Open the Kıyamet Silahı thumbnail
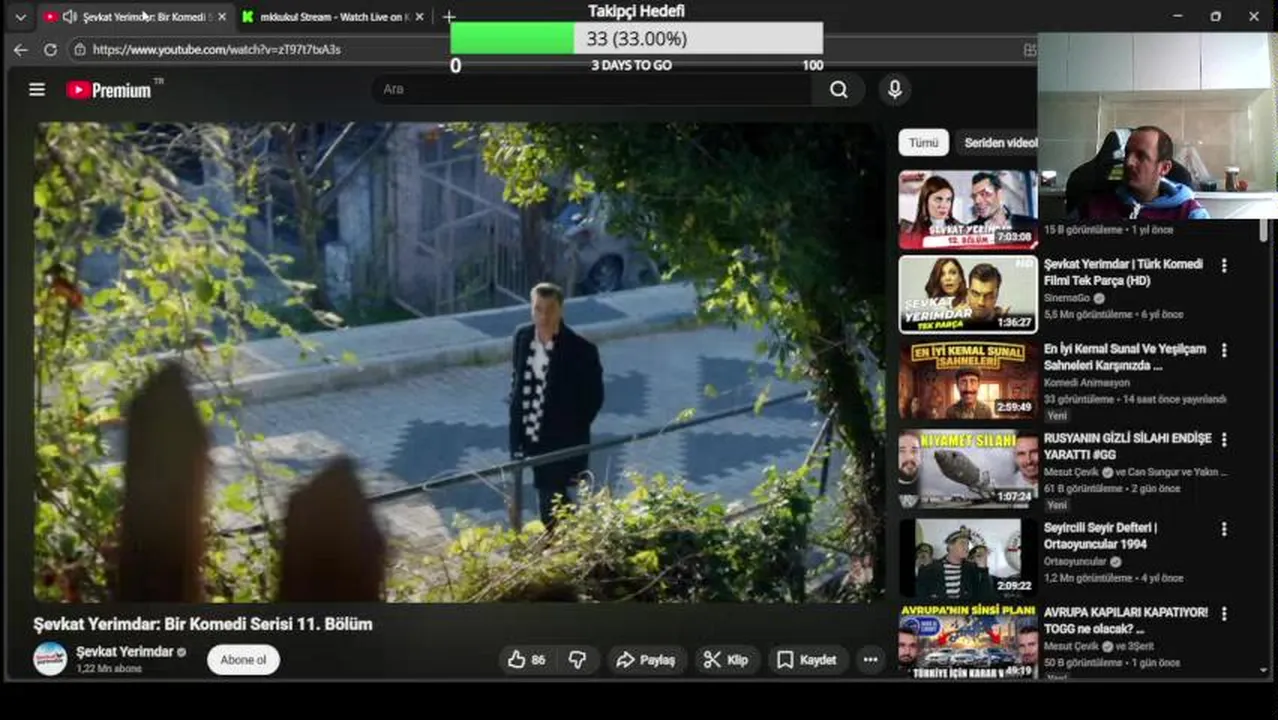Image resolution: width=1278 pixels, height=720 pixels. (x=967, y=470)
